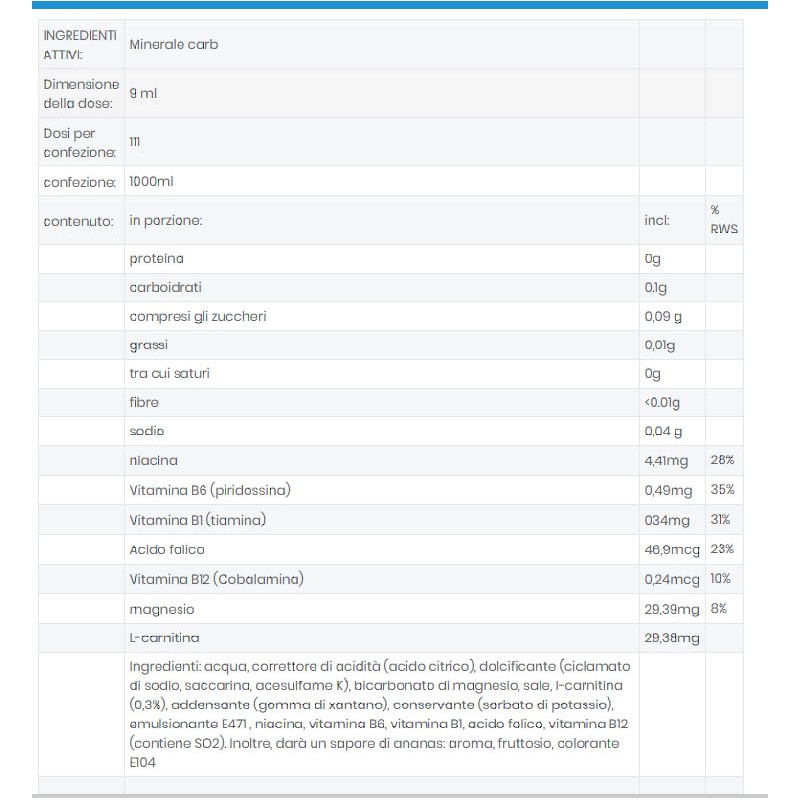Viewport: 800px width, 800px height.
Task: Click the 'proteina' row label
Action: point(156,259)
